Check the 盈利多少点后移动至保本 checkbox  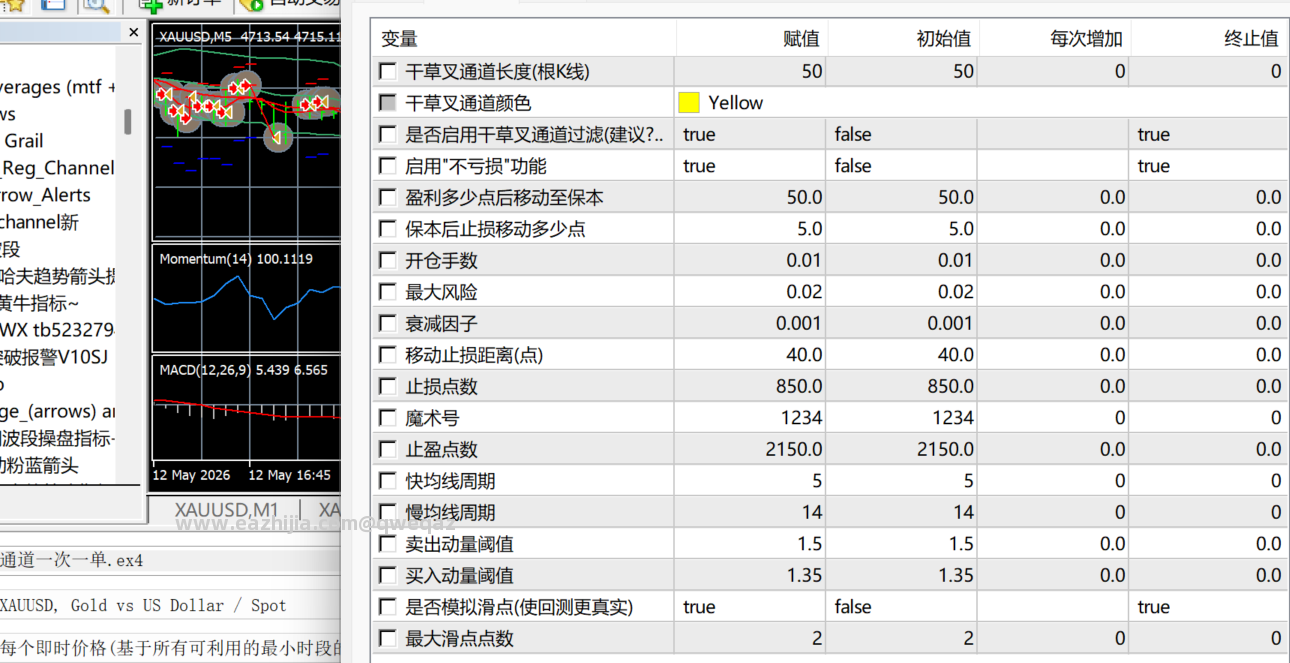point(388,198)
